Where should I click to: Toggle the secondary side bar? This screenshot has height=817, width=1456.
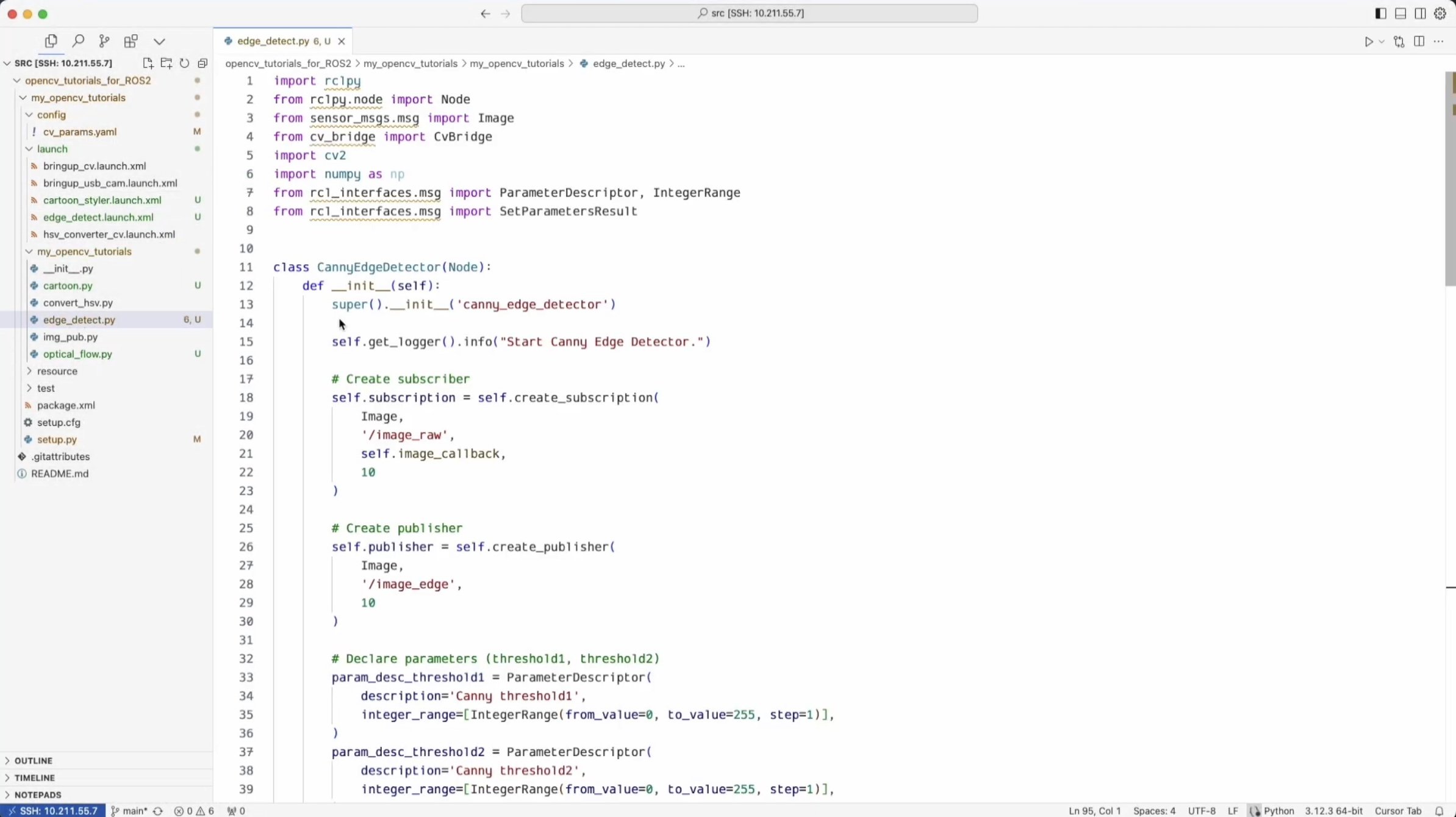(x=1421, y=13)
